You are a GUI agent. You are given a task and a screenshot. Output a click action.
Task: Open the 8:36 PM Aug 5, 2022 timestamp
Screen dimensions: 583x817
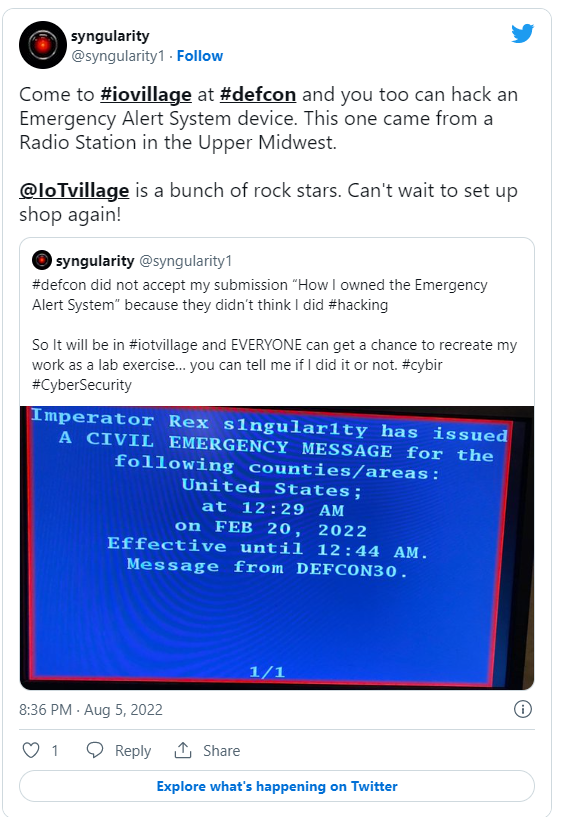(91, 710)
